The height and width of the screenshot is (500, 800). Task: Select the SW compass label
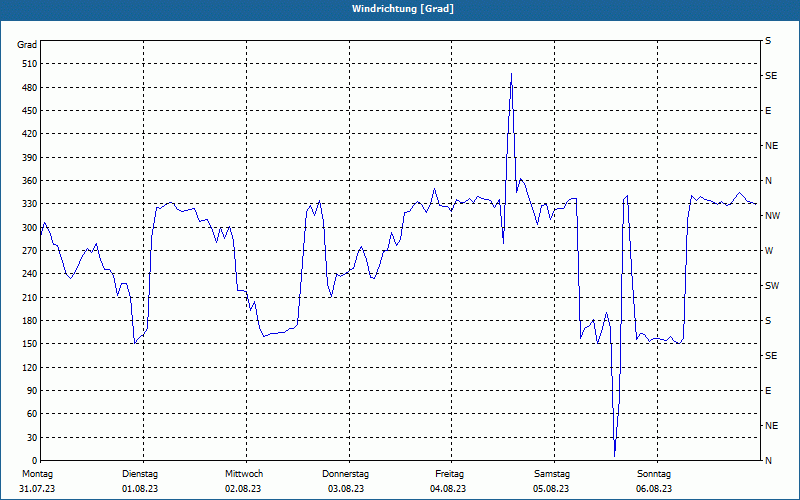771,286
